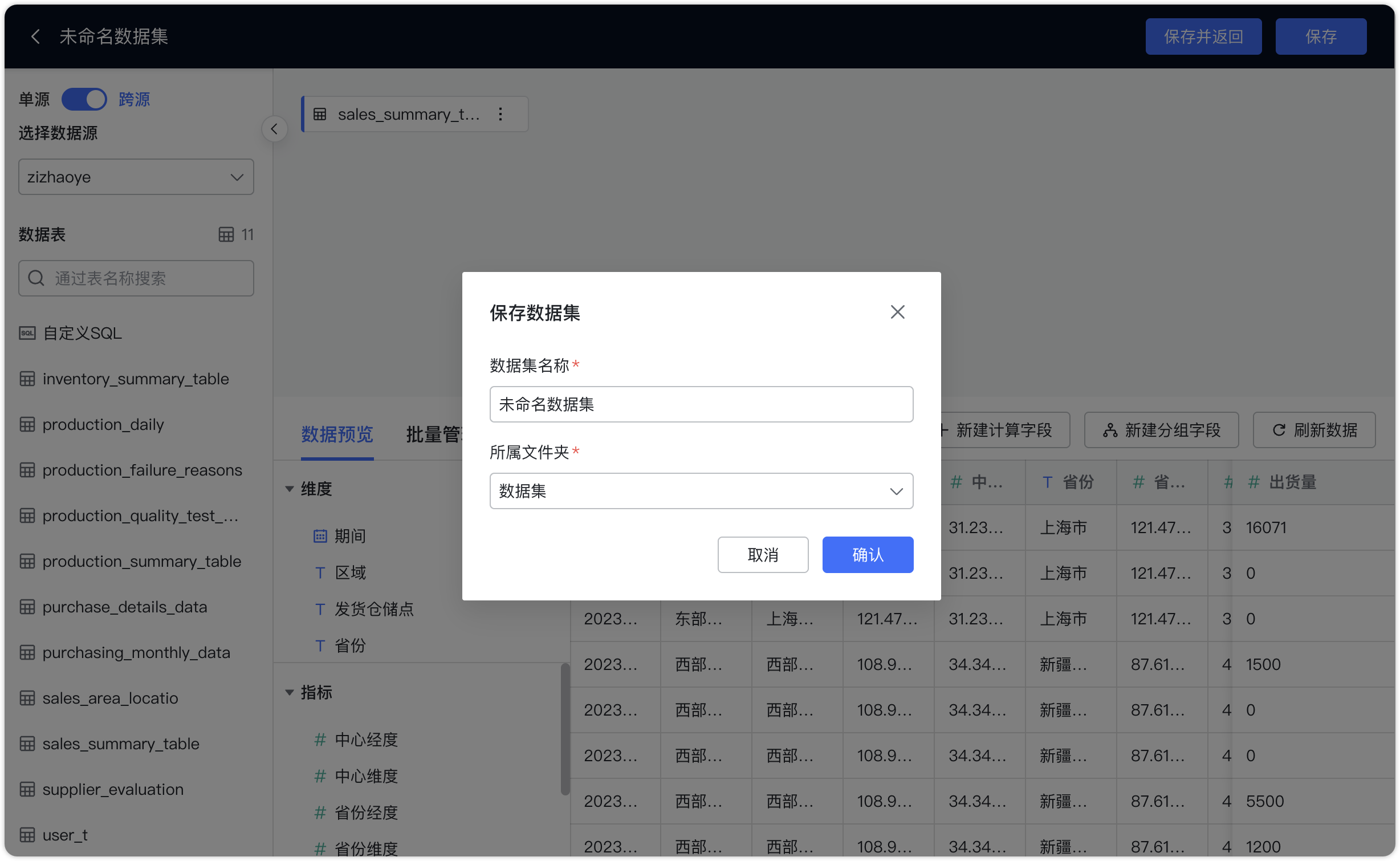
Task: Click the 省份 column header
Action: [1071, 482]
